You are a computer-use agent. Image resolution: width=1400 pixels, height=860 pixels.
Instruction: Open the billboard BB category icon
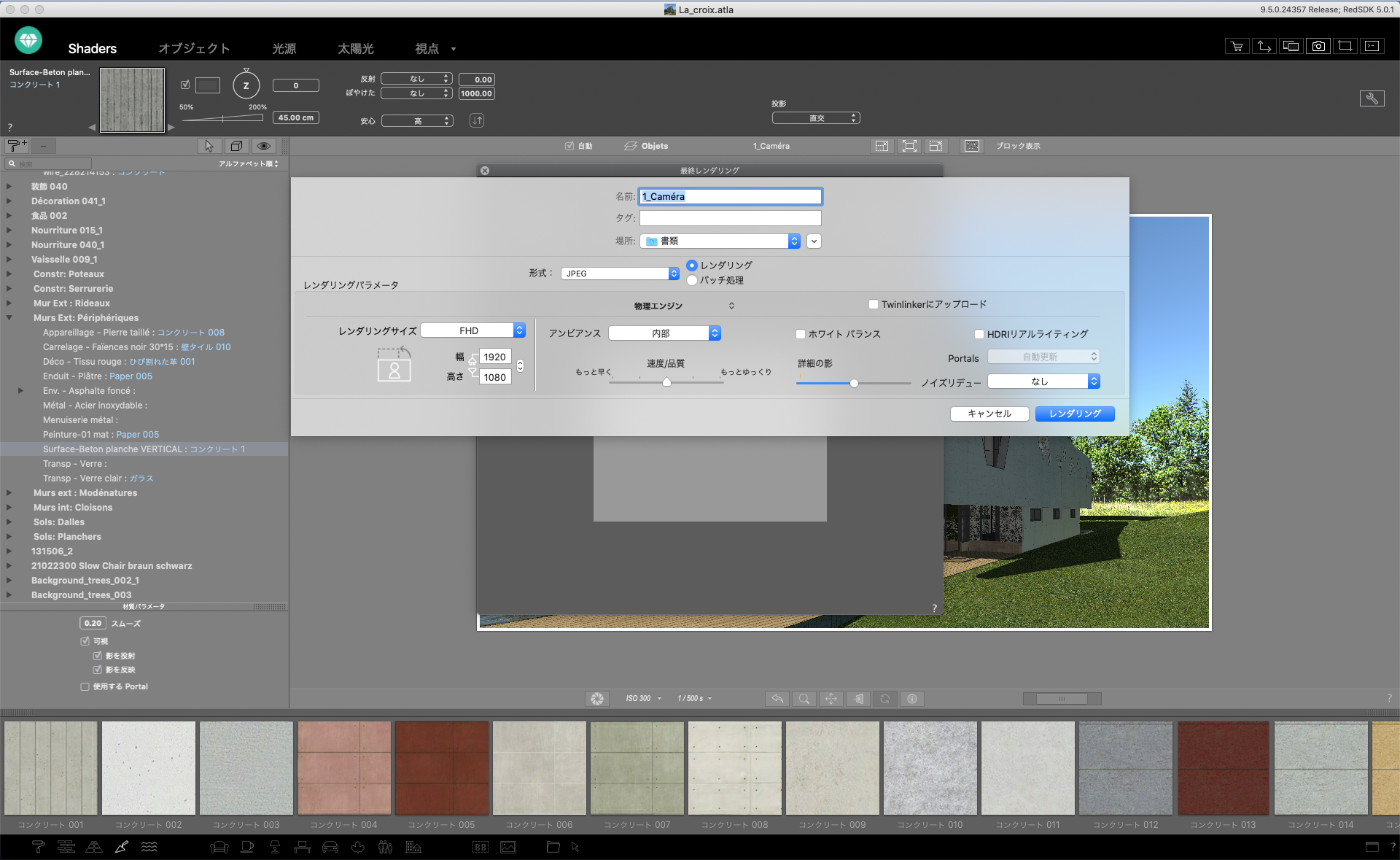click(481, 847)
